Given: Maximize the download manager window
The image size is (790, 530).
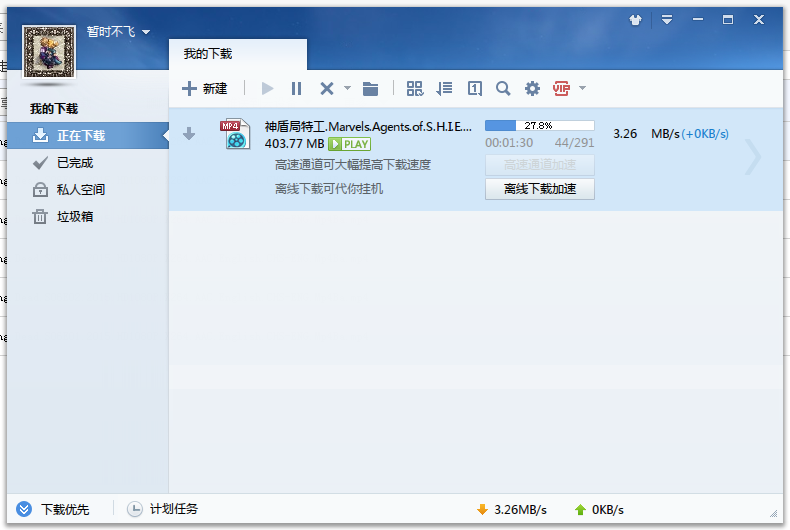Looking at the screenshot, I should 728,20.
